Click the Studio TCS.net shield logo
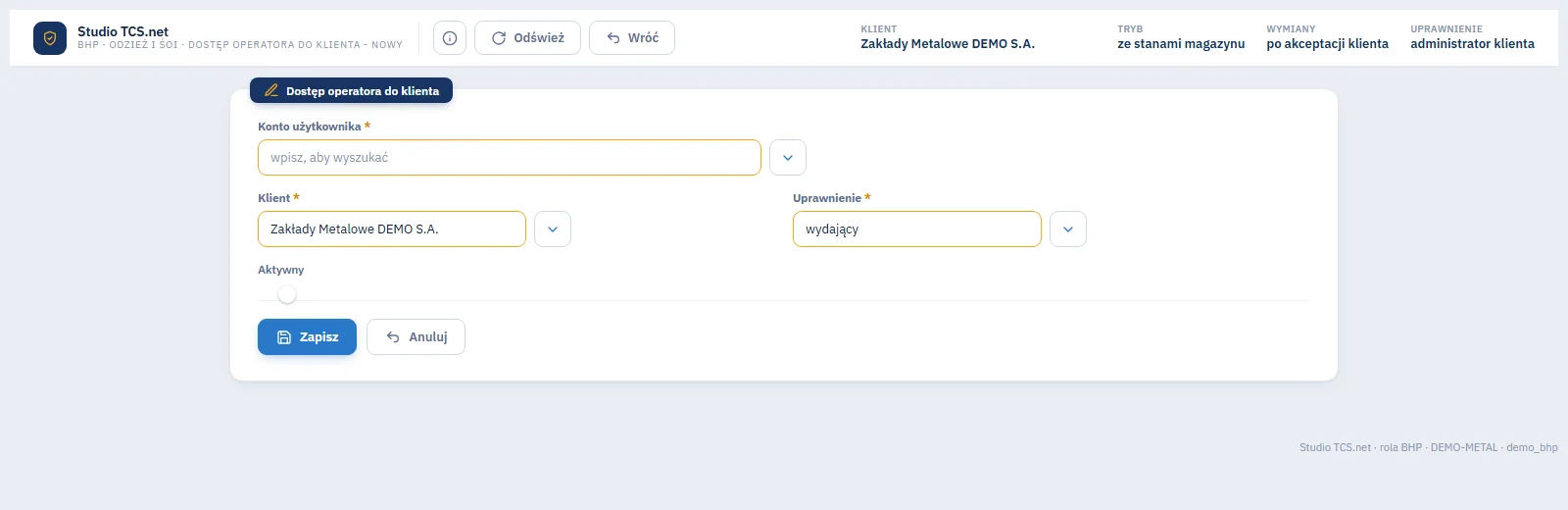Viewport: 1568px width, 510px height. pos(50,38)
